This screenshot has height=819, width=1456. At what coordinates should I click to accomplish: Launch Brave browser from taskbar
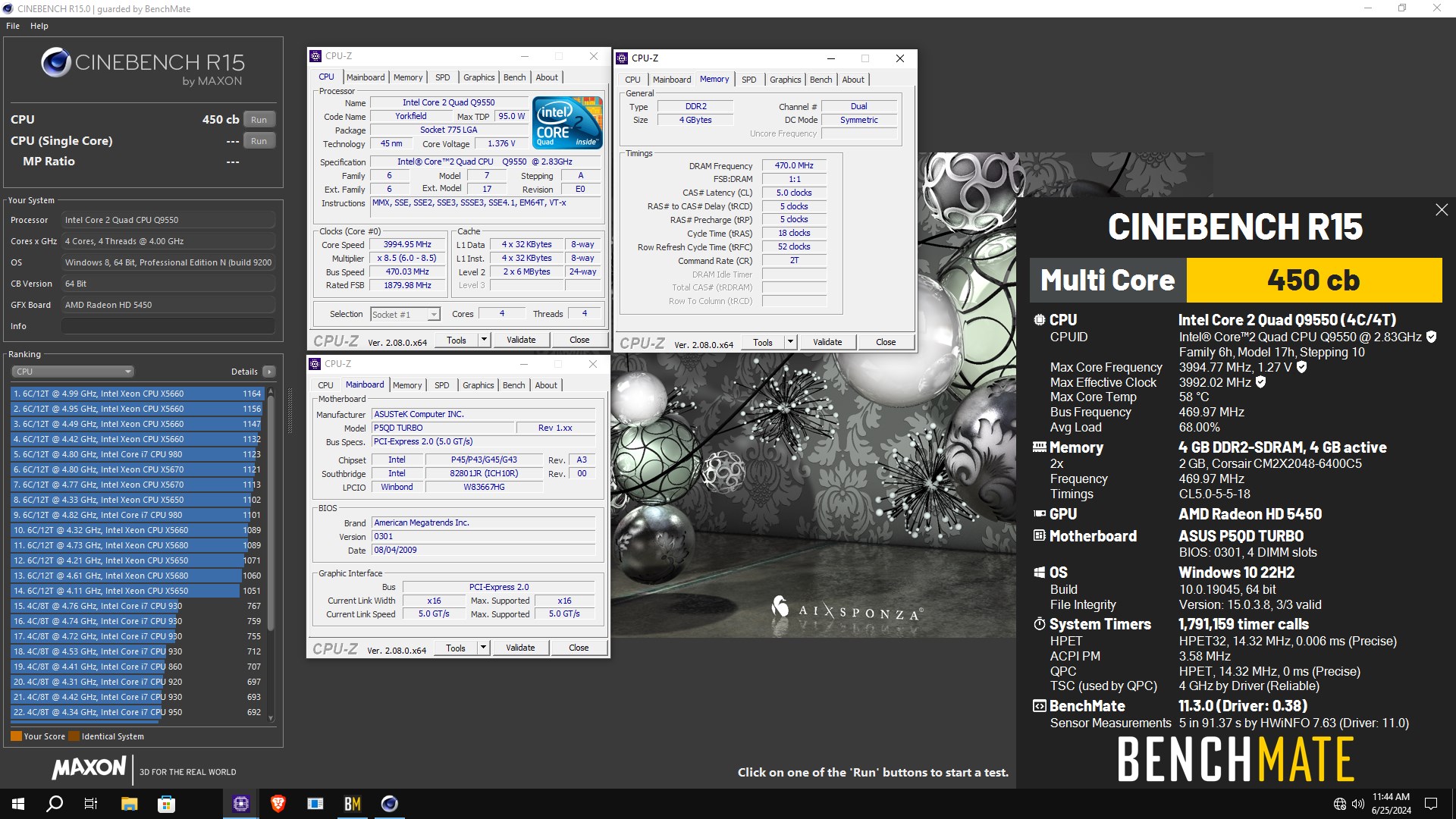[278, 804]
